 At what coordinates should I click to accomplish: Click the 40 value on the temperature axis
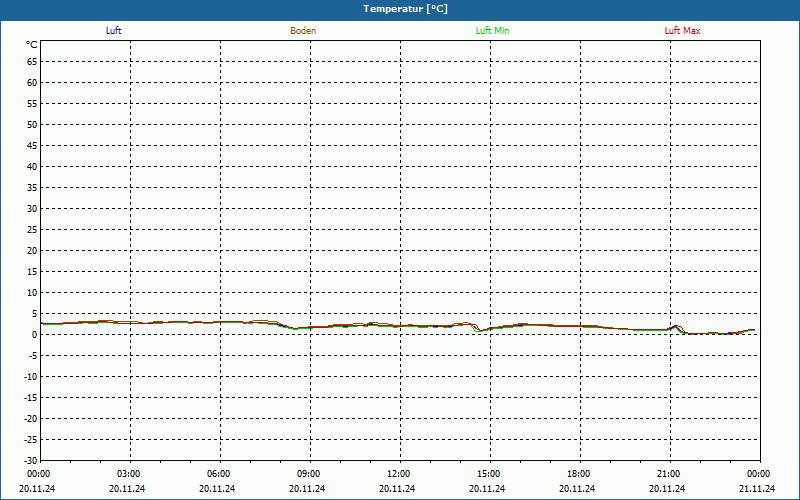tap(32, 167)
